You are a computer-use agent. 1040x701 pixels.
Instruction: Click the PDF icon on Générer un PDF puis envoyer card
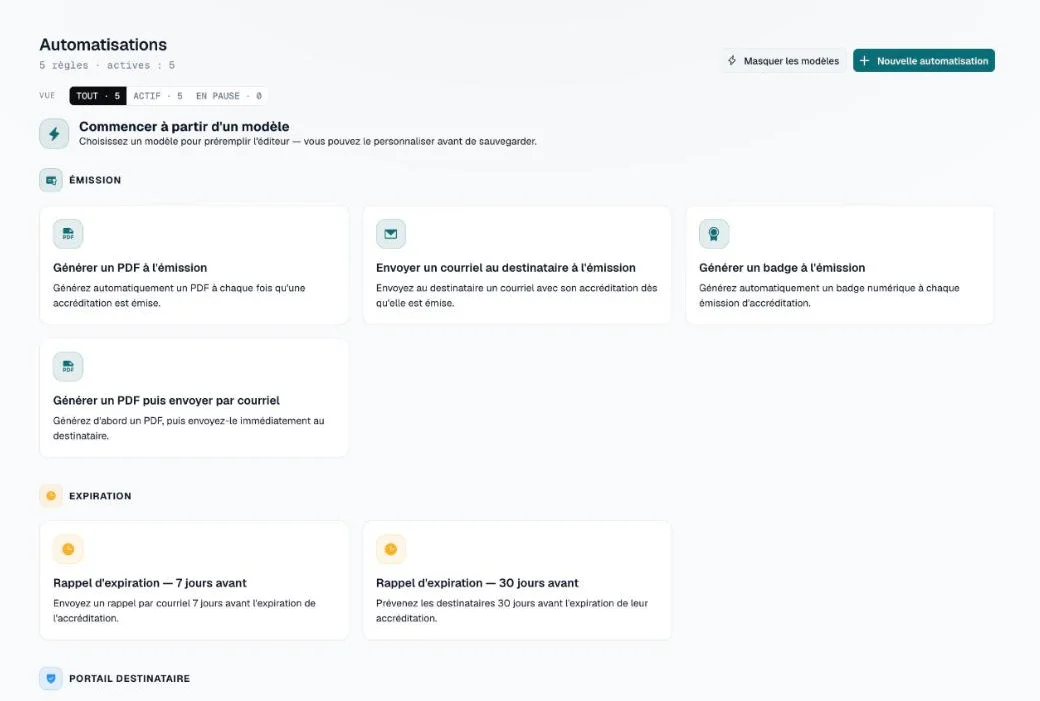[68, 367]
